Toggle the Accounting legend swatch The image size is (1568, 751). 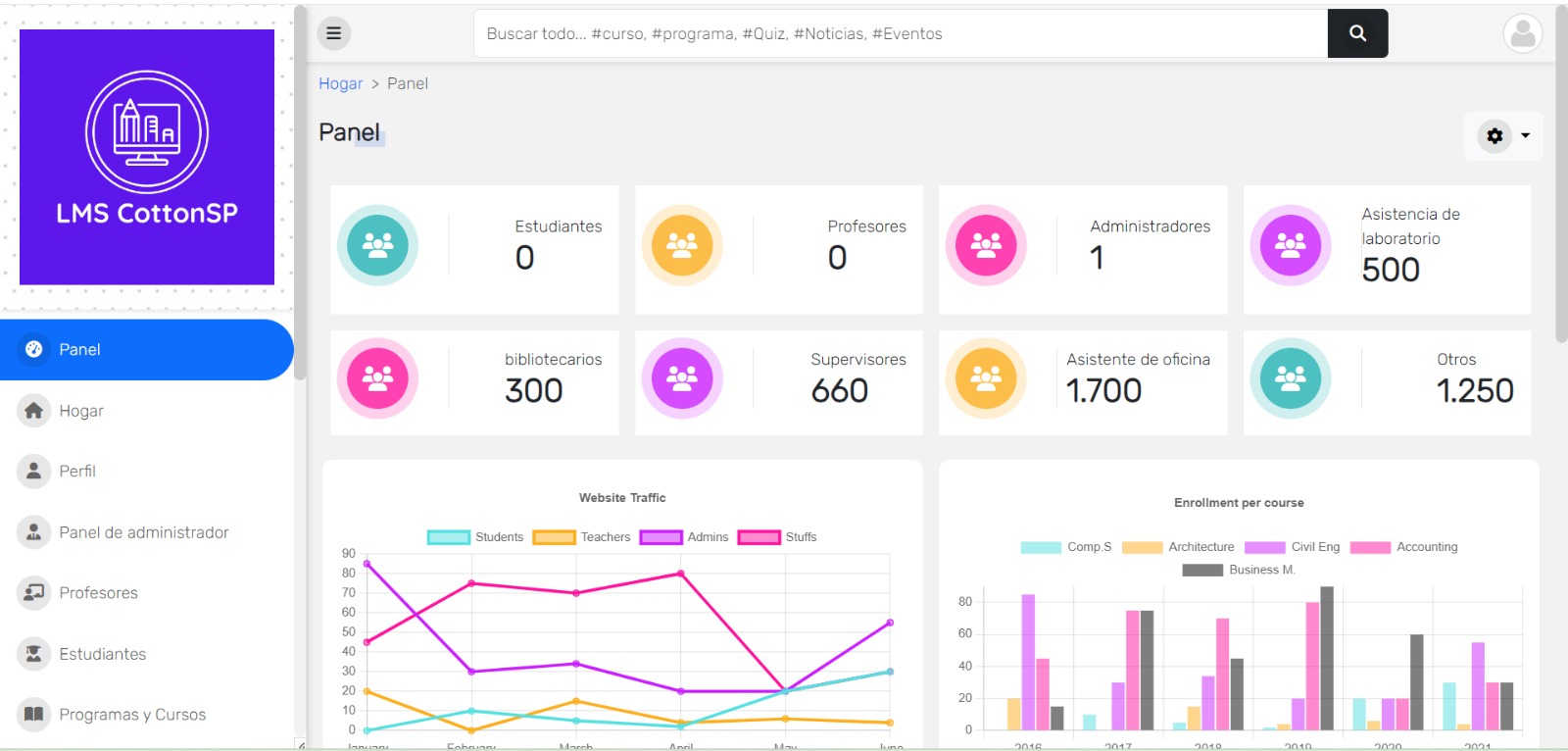pyautogui.click(x=1370, y=547)
